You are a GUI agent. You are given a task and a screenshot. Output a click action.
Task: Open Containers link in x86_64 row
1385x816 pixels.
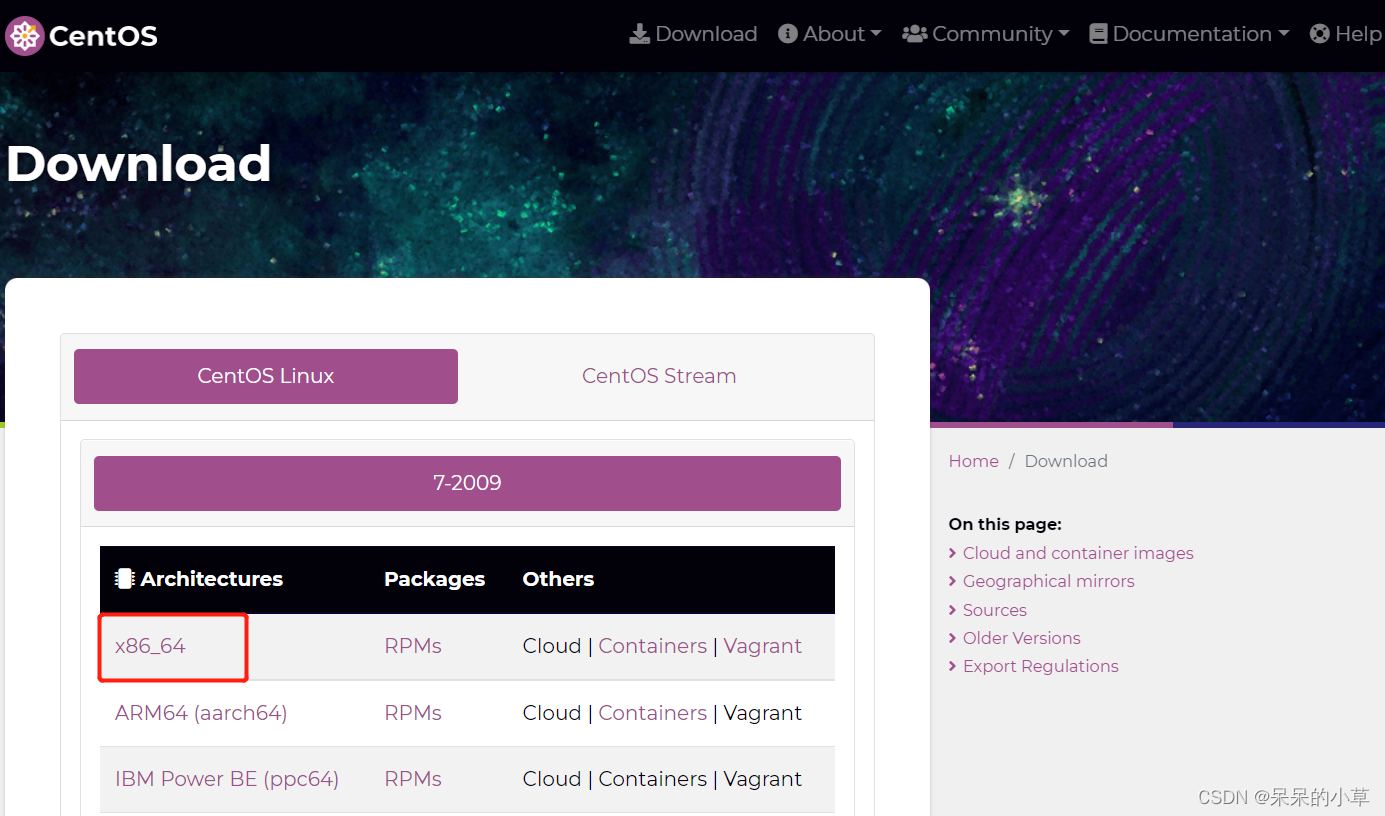[653, 646]
